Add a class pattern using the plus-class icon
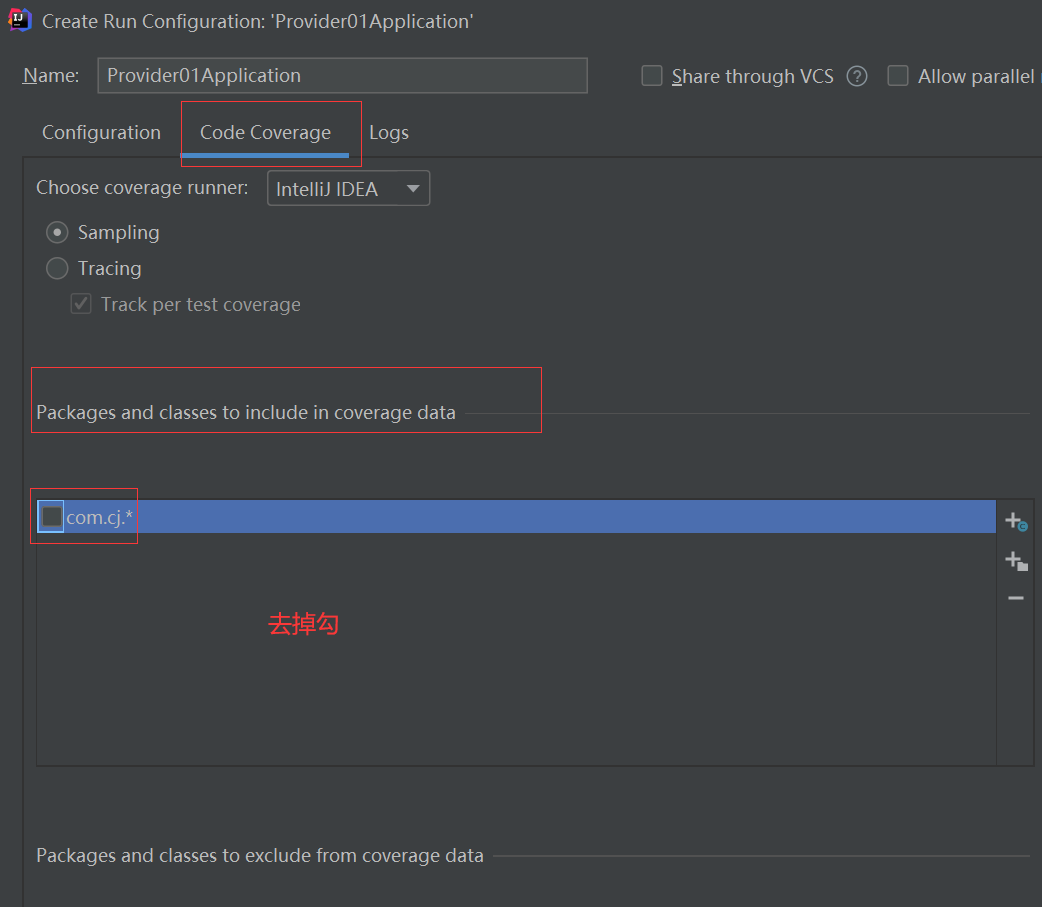The height and width of the screenshot is (907, 1042). 1015,519
